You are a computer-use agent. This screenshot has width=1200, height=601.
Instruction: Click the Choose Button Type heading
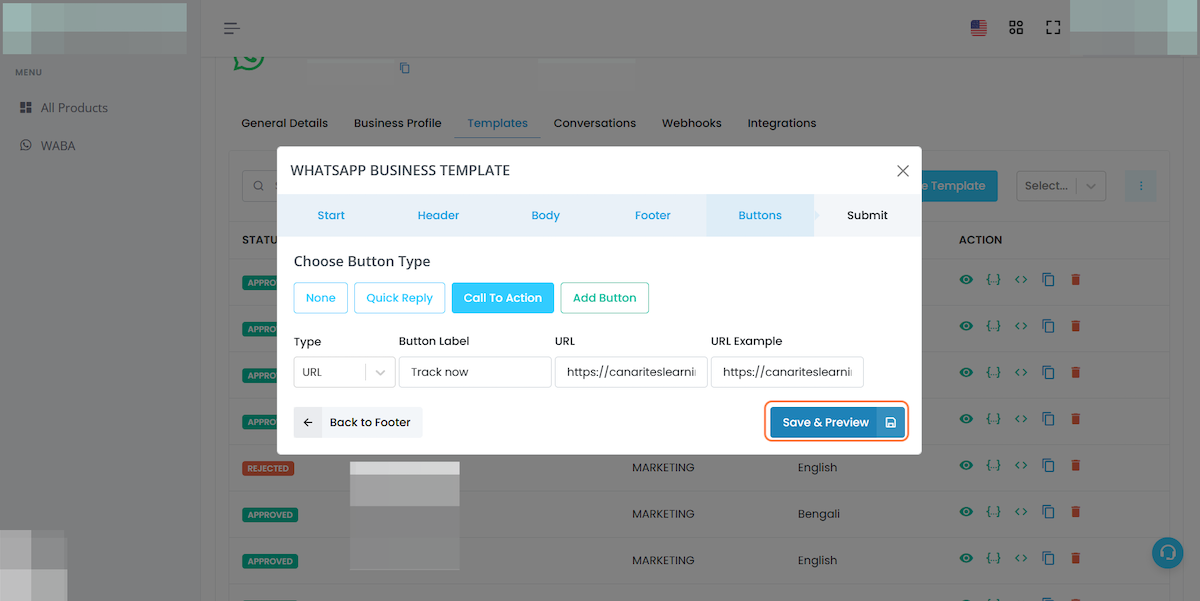point(362,262)
